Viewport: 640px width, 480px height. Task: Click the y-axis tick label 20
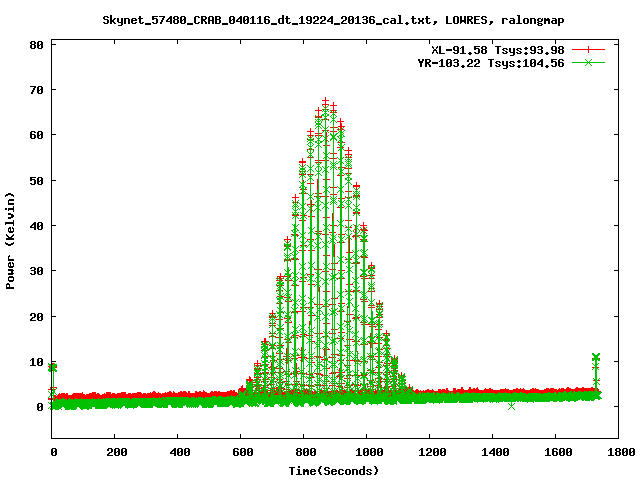pos(36,317)
